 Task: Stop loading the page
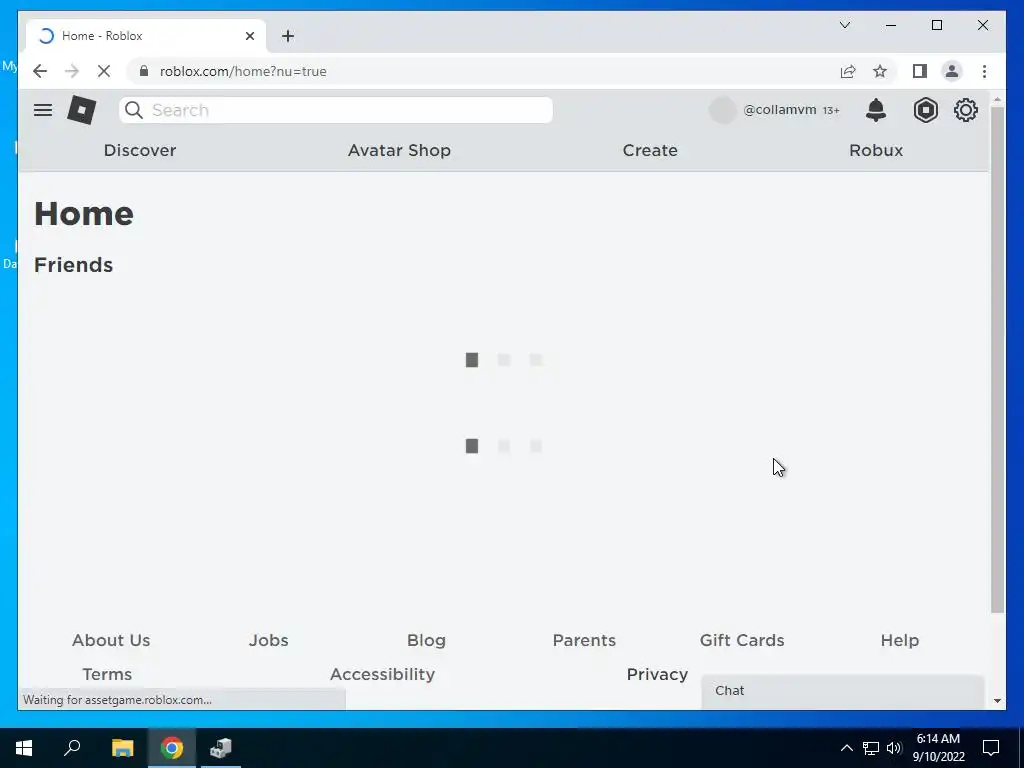click(104, 71)
